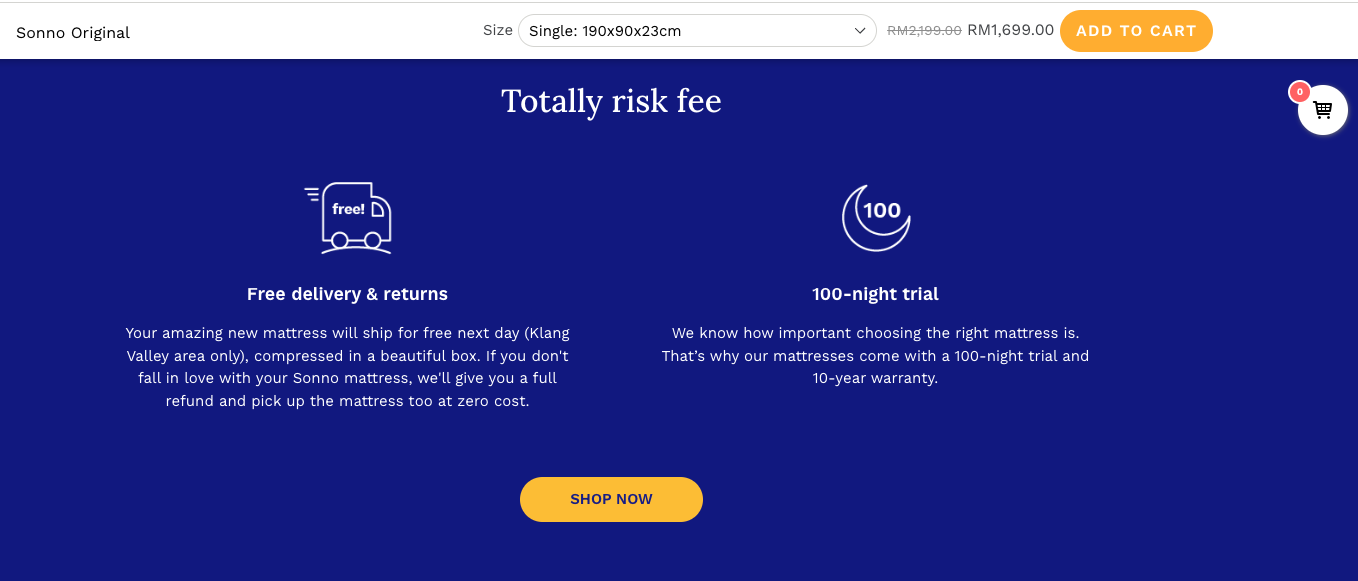Select the "100-night trial" heading
The image size is (1358, 581).
[875, 294]
